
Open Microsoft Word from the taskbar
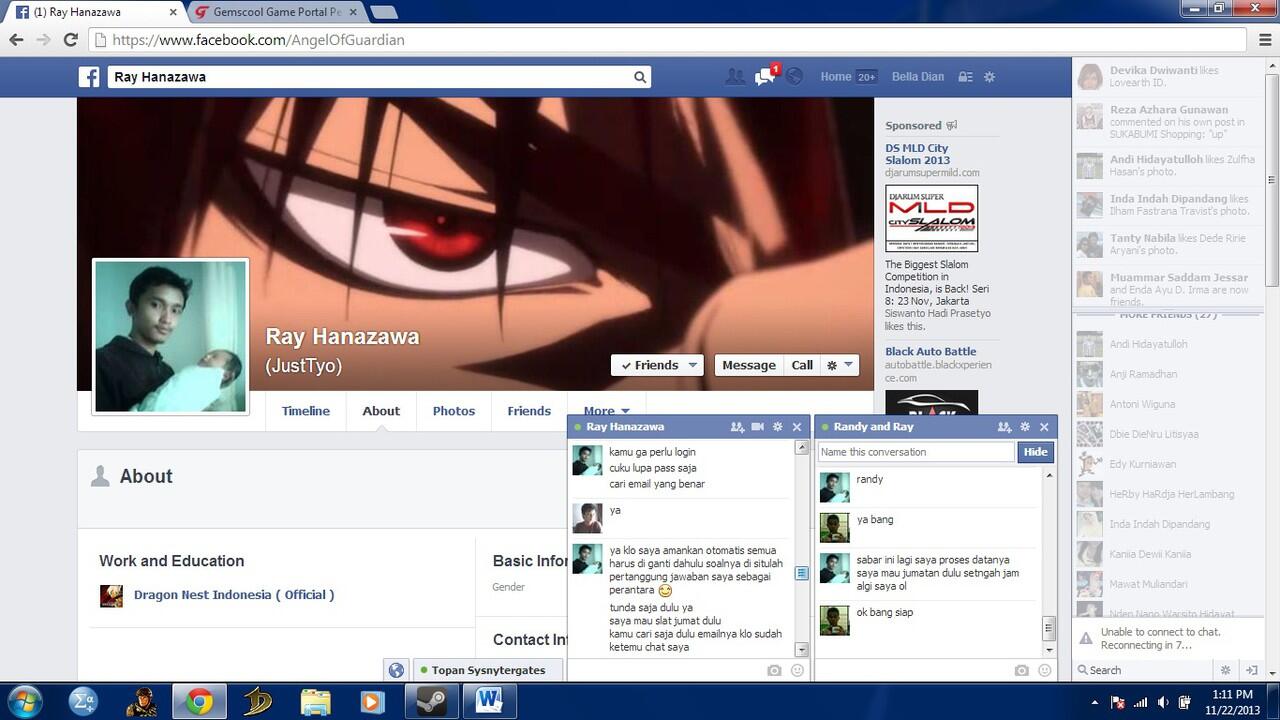click(x=489, y=701)
